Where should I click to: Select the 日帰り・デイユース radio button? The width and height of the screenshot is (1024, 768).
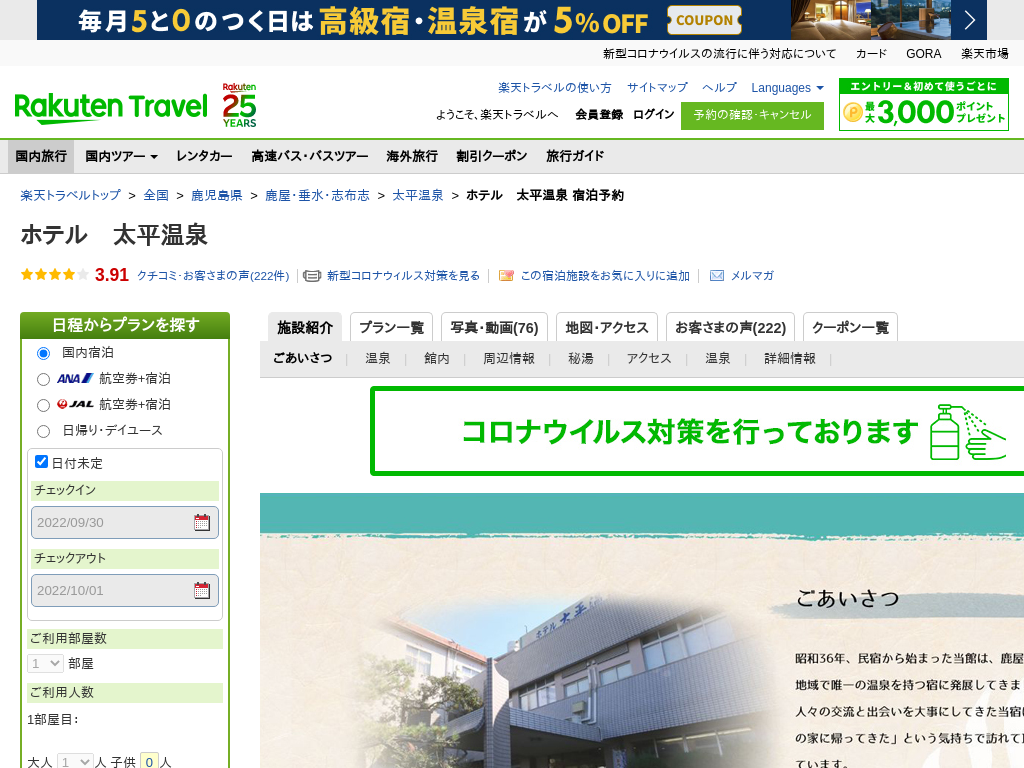click(x=44, y=432)
